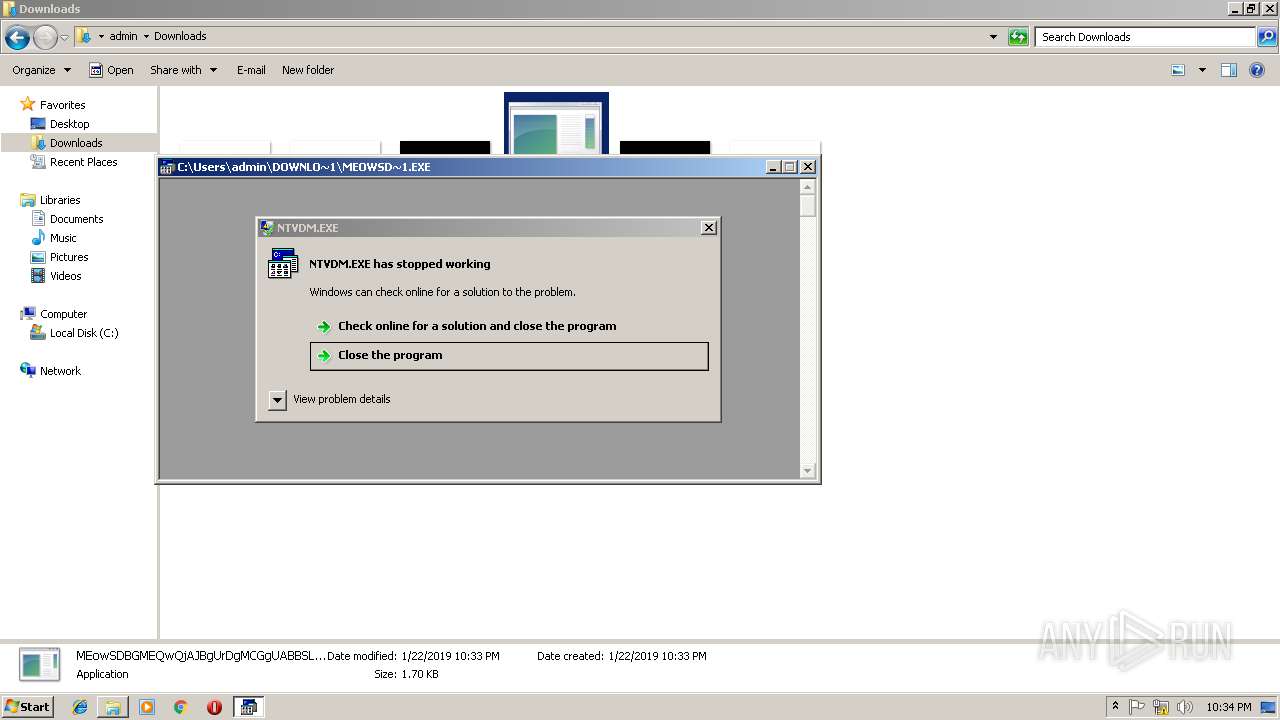Click the Date modified value in details pane

pyautogui.click(x=450, y=656)
